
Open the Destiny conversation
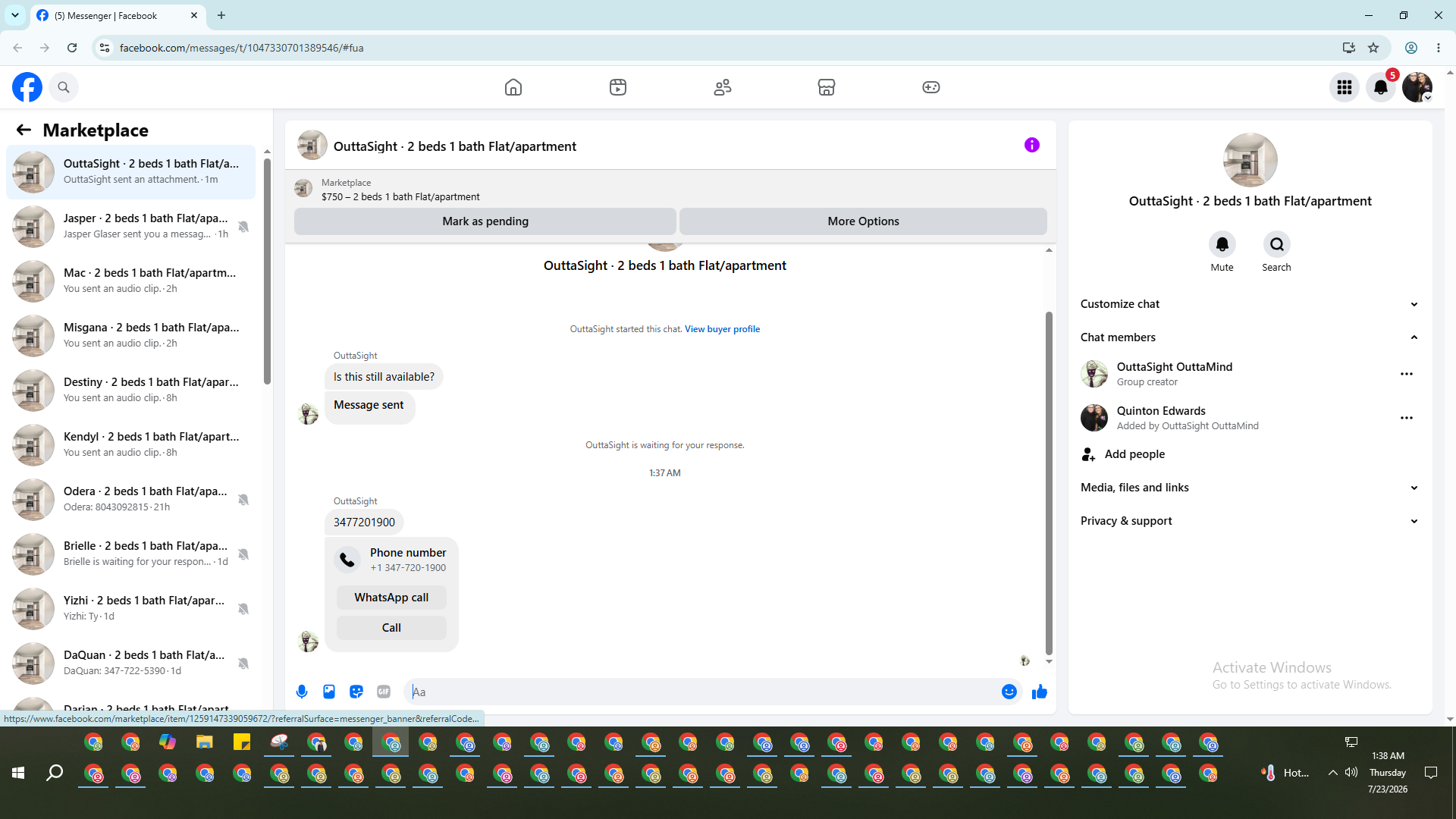tap(130, 391)
